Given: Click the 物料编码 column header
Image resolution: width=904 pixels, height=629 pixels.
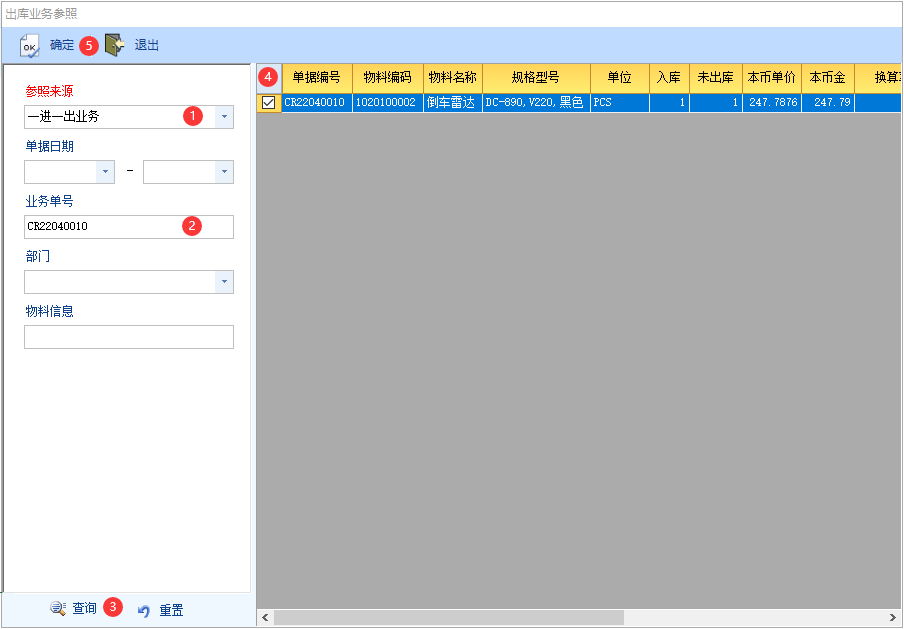Looking at the screenshot, I should tap(387, 77).
